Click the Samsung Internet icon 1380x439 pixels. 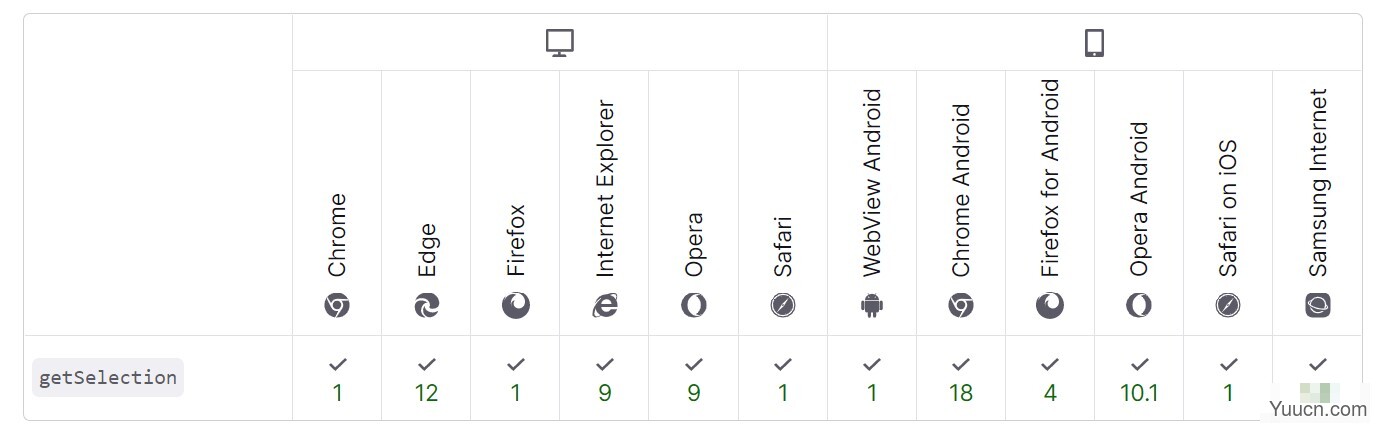1318,305
